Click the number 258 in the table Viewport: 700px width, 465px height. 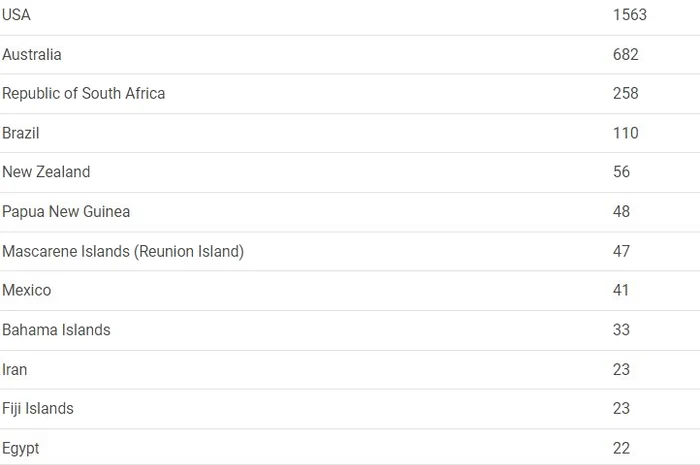point(625,93)
